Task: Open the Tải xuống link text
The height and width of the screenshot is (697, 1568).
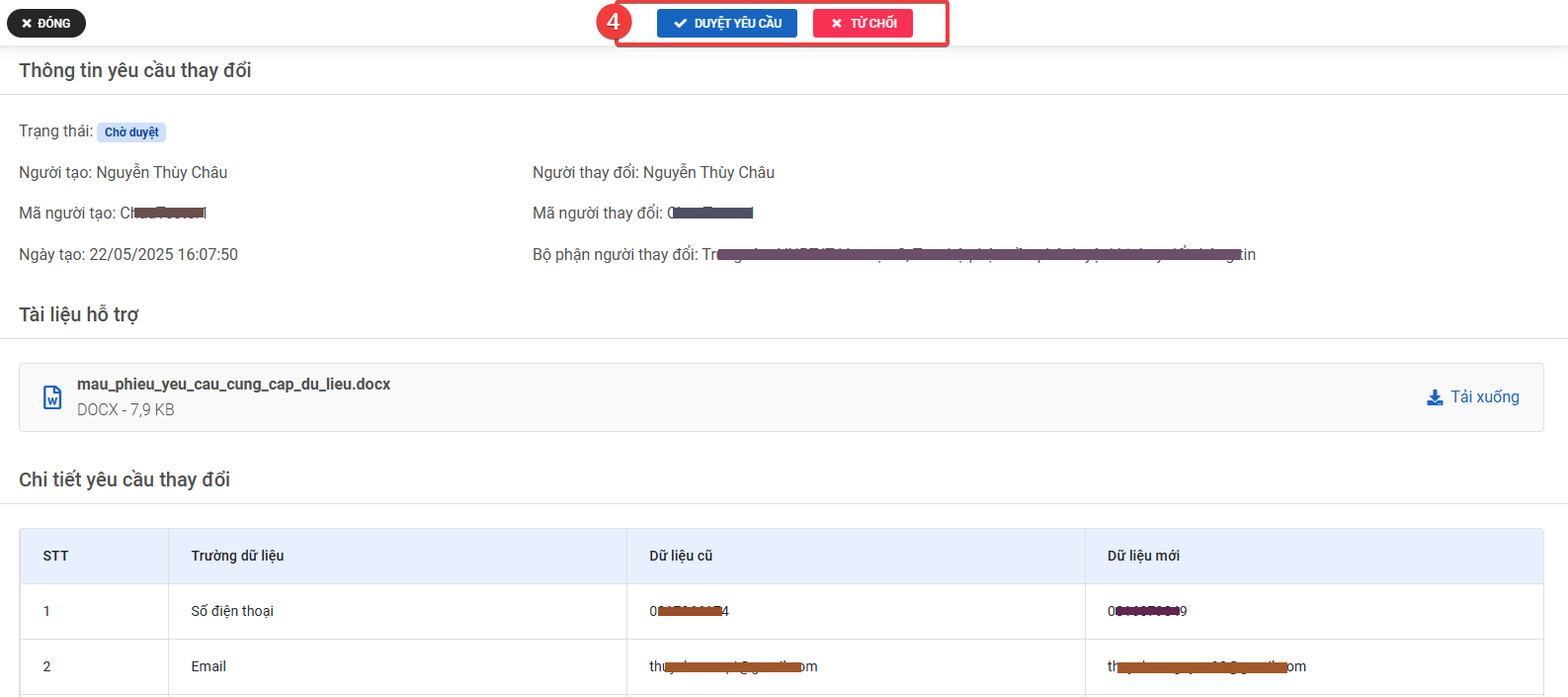Action: [x=1484, y=397]
